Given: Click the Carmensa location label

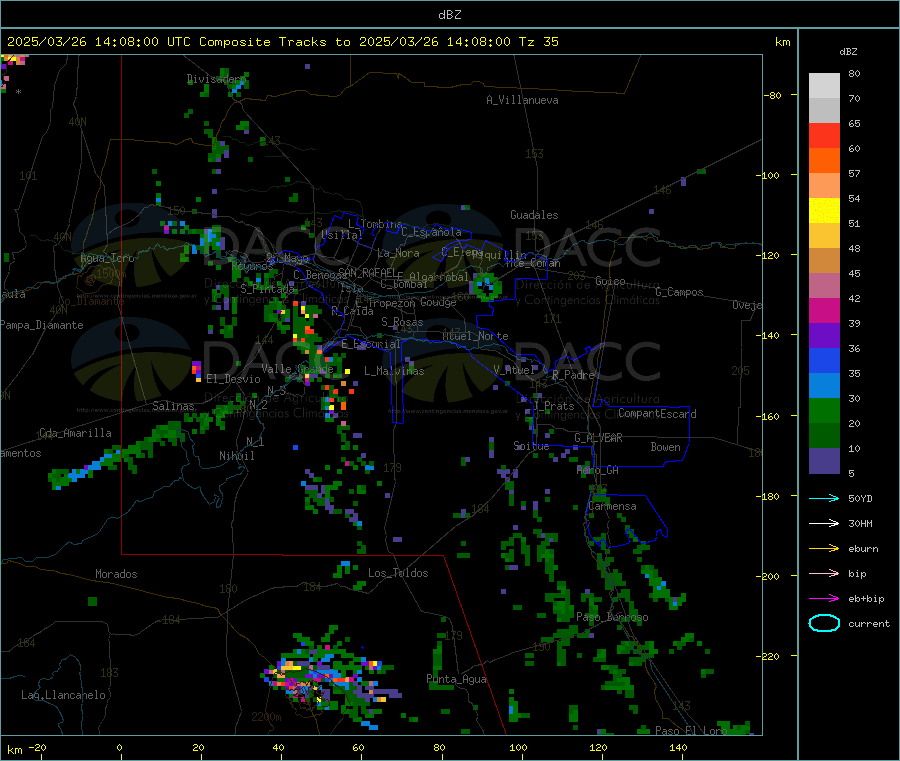Looking at the screenshot, I should 612,506.
